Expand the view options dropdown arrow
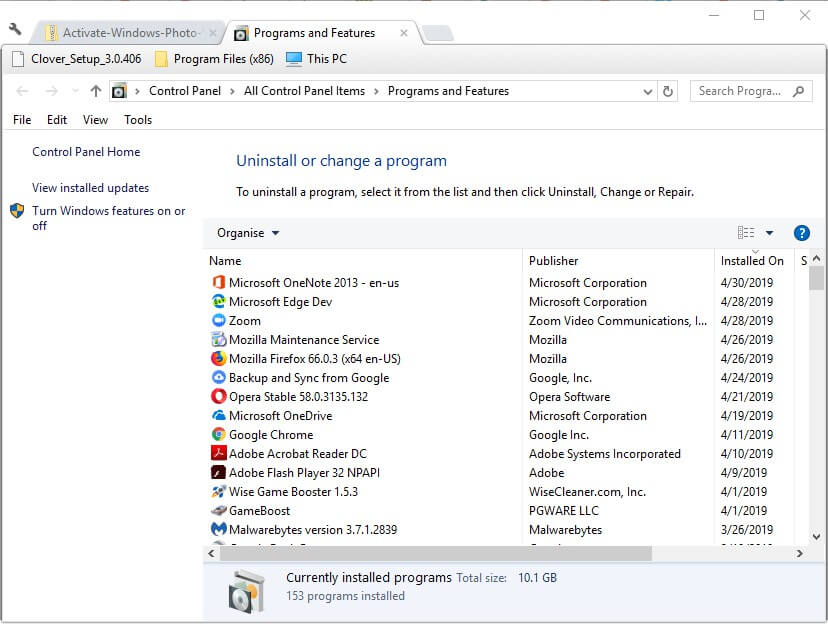The image size is (828, 624). (769, 233)
